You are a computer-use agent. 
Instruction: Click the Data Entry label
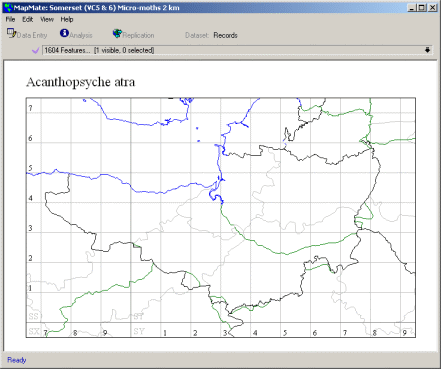click(x=32, y=35)
